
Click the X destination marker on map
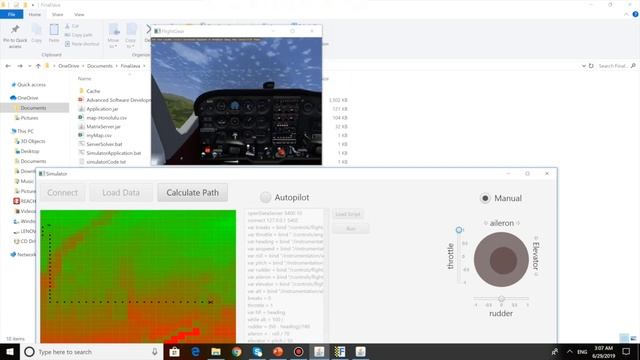click(210, 302)
